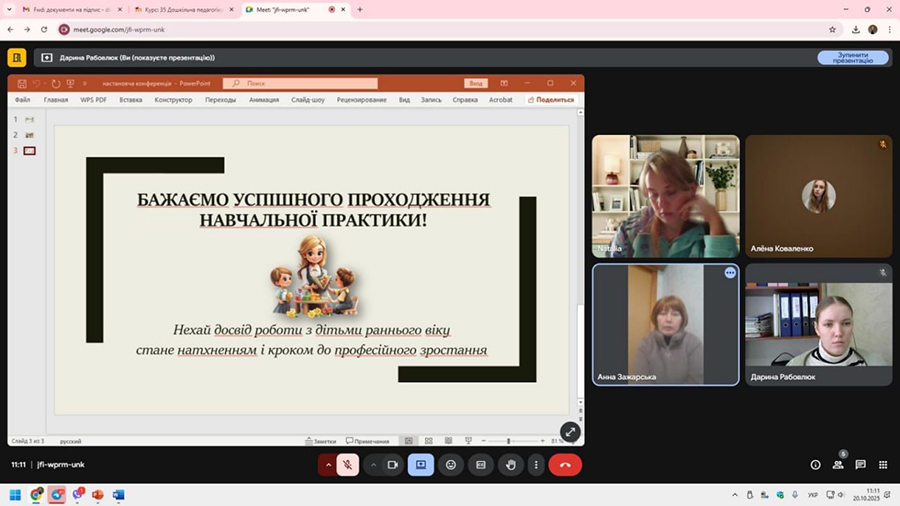
Task: Click the PowerPoint Поиск search box
Action: (300, 83)
